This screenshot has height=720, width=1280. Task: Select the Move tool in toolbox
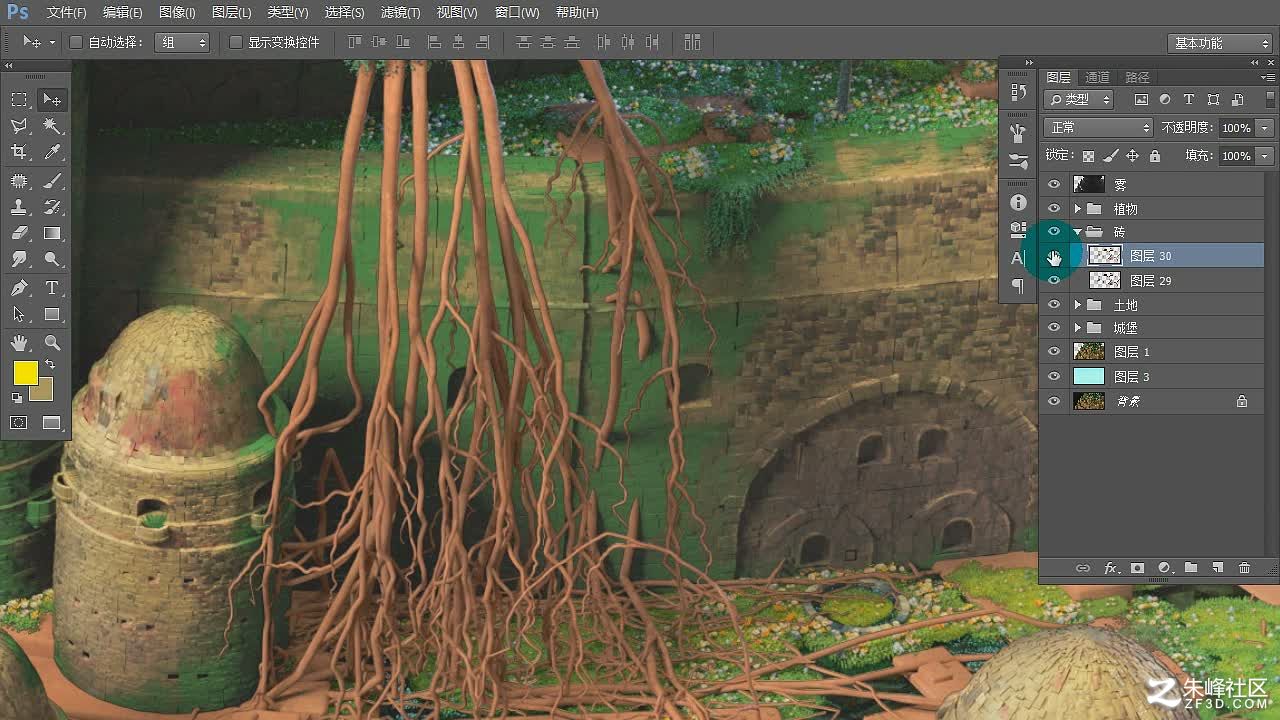(x=51, y=99)
